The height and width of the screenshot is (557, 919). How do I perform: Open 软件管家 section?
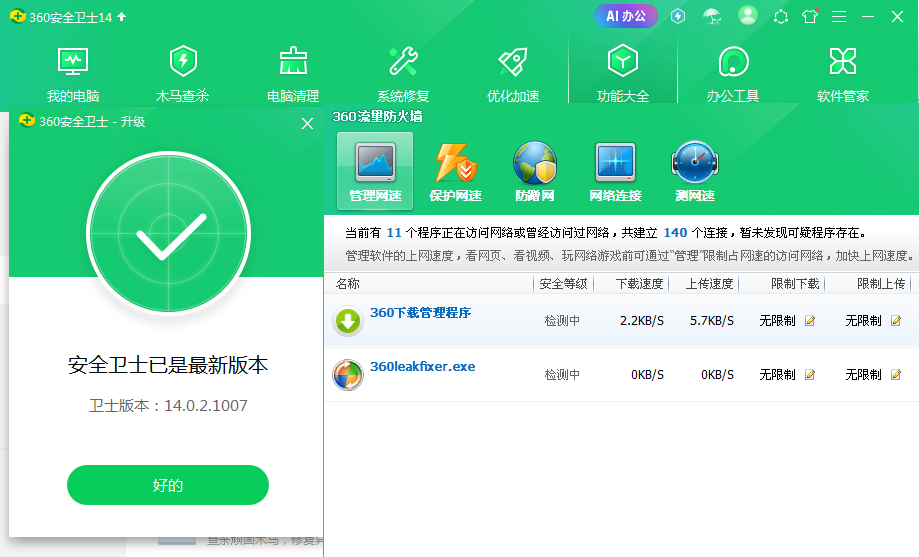coord(843,74)
